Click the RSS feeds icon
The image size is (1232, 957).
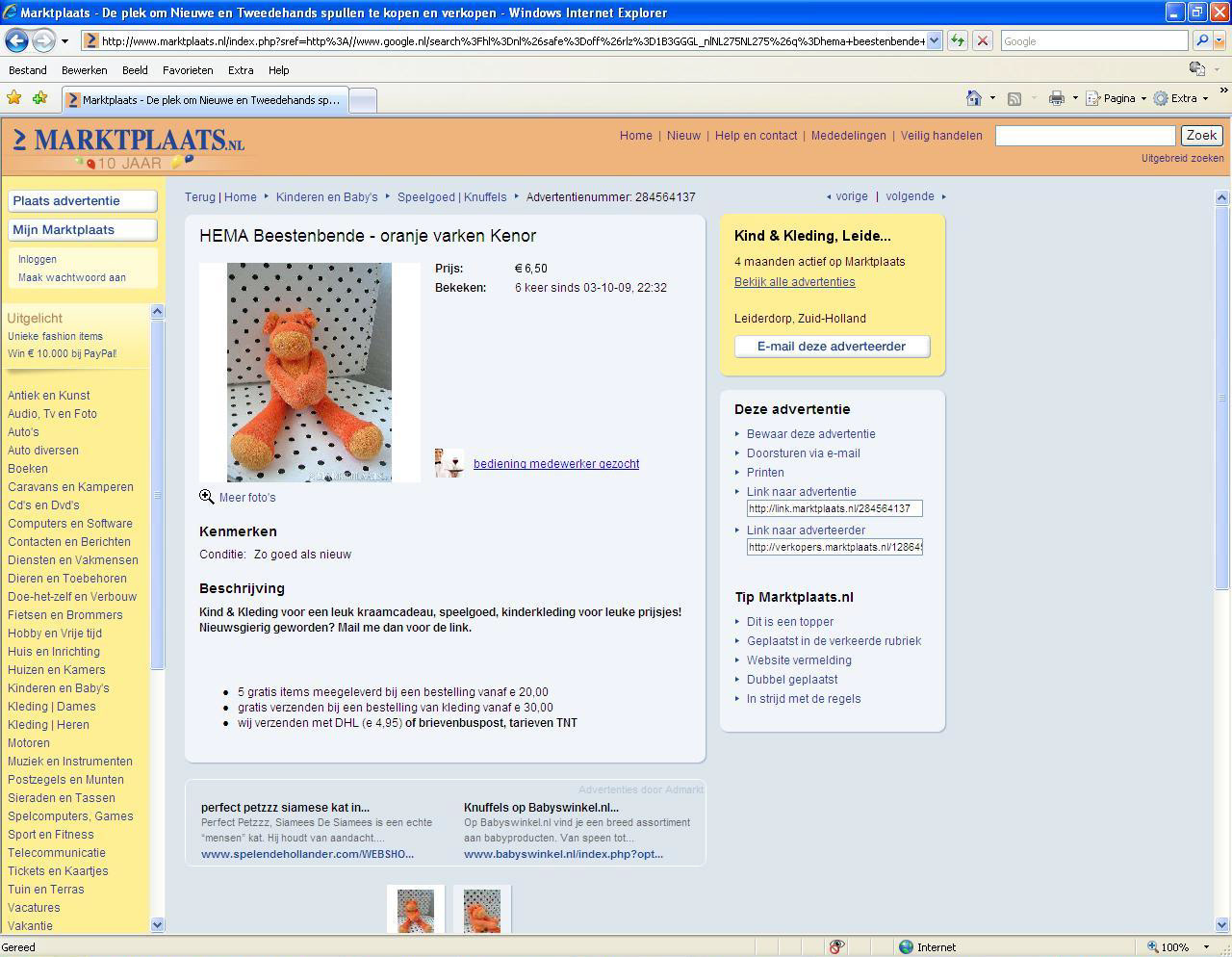(1014, 98)
